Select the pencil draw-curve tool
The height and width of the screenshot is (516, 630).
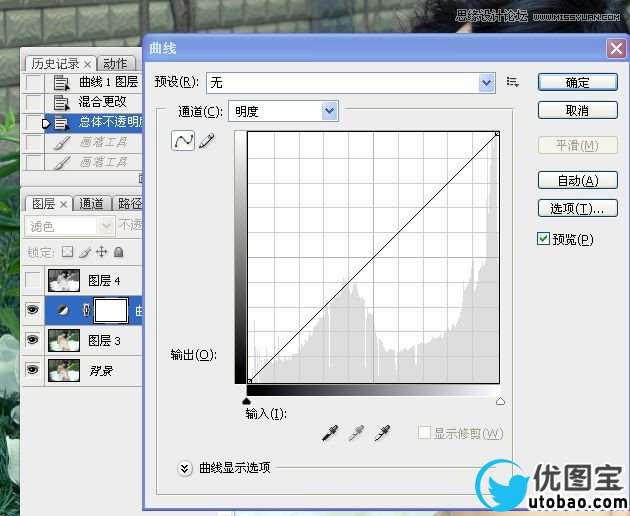pyautogui.click(x=207, y=142)
